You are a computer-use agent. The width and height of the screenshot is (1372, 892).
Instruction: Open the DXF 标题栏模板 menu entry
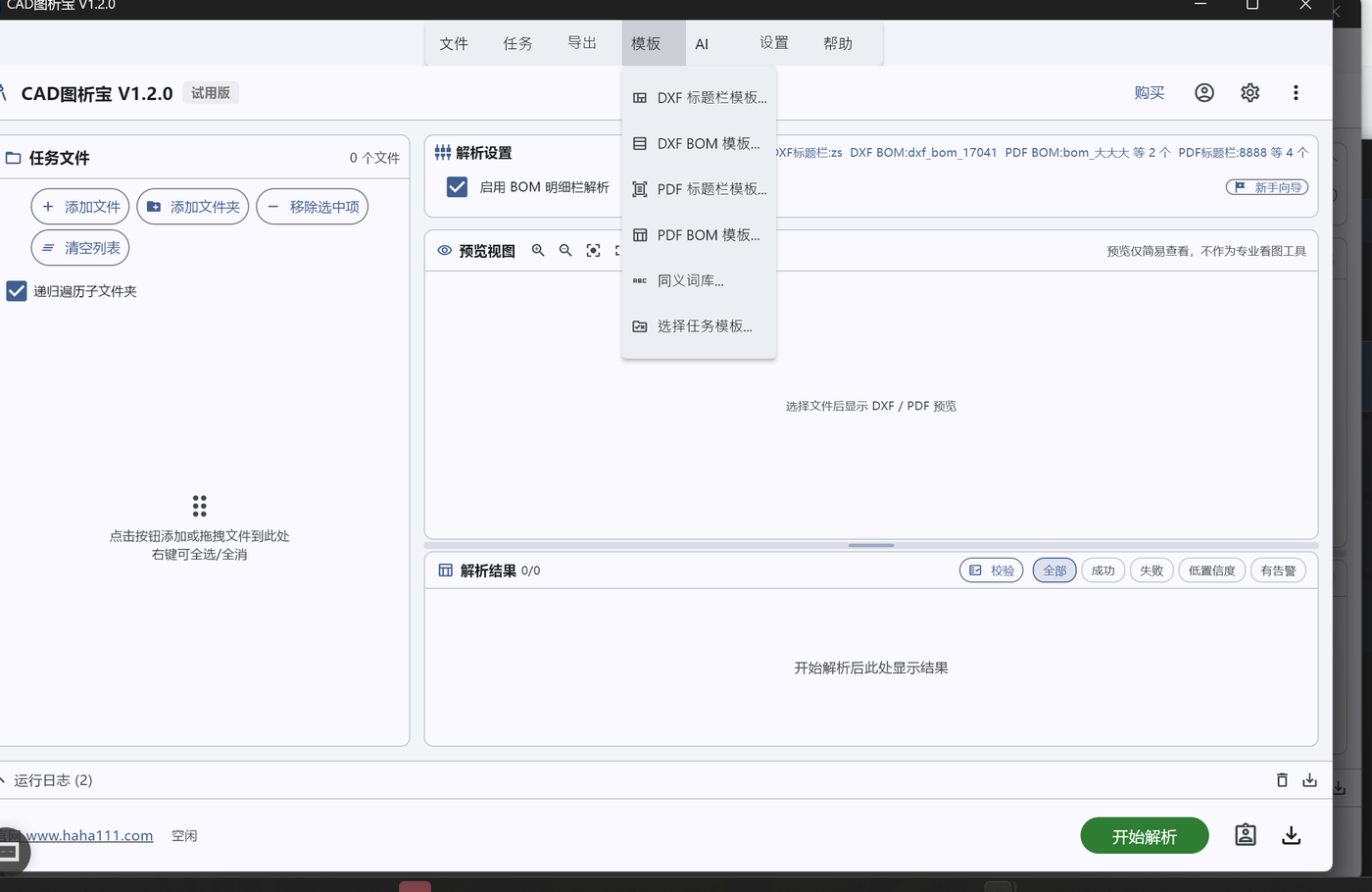[699, 98]
